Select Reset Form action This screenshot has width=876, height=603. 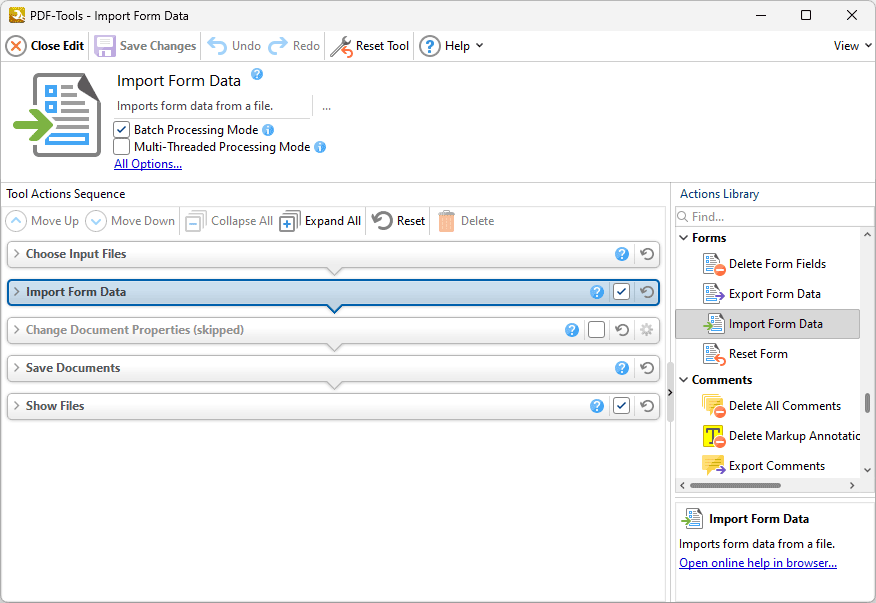pyautogui.click(x=768, y=354)
